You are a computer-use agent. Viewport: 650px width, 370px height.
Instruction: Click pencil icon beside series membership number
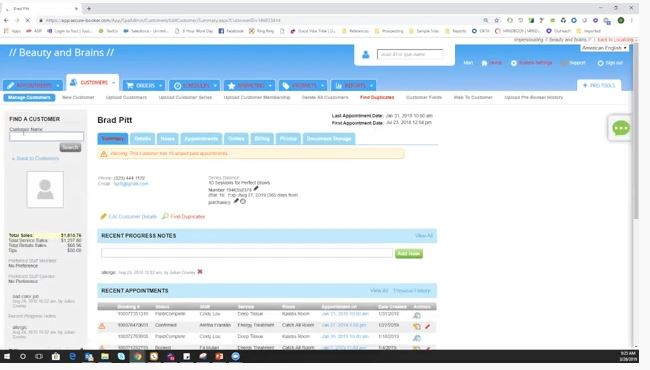pyautogui.click(x=256, y=189)
